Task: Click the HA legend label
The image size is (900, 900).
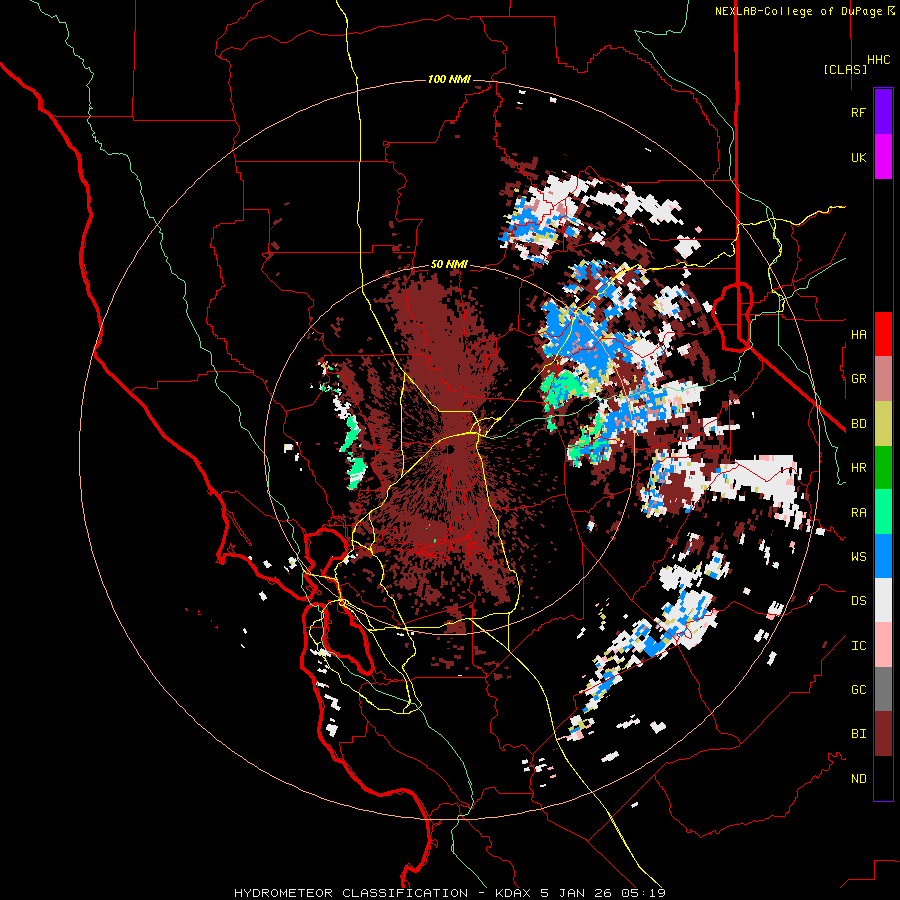Action: pyautogui.click(x=858, y=335)
